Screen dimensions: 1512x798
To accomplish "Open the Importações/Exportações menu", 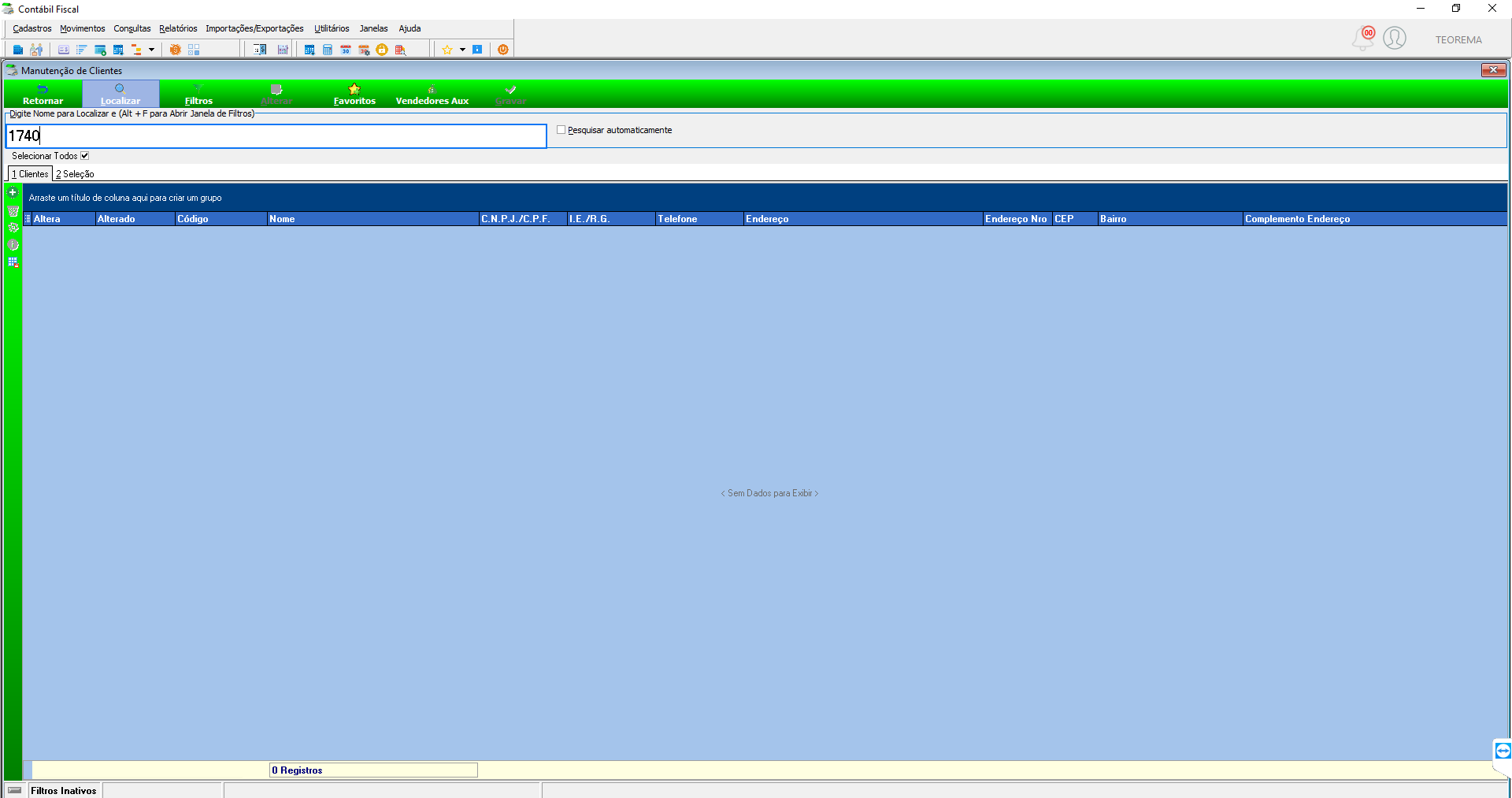I will pos(254,28).
